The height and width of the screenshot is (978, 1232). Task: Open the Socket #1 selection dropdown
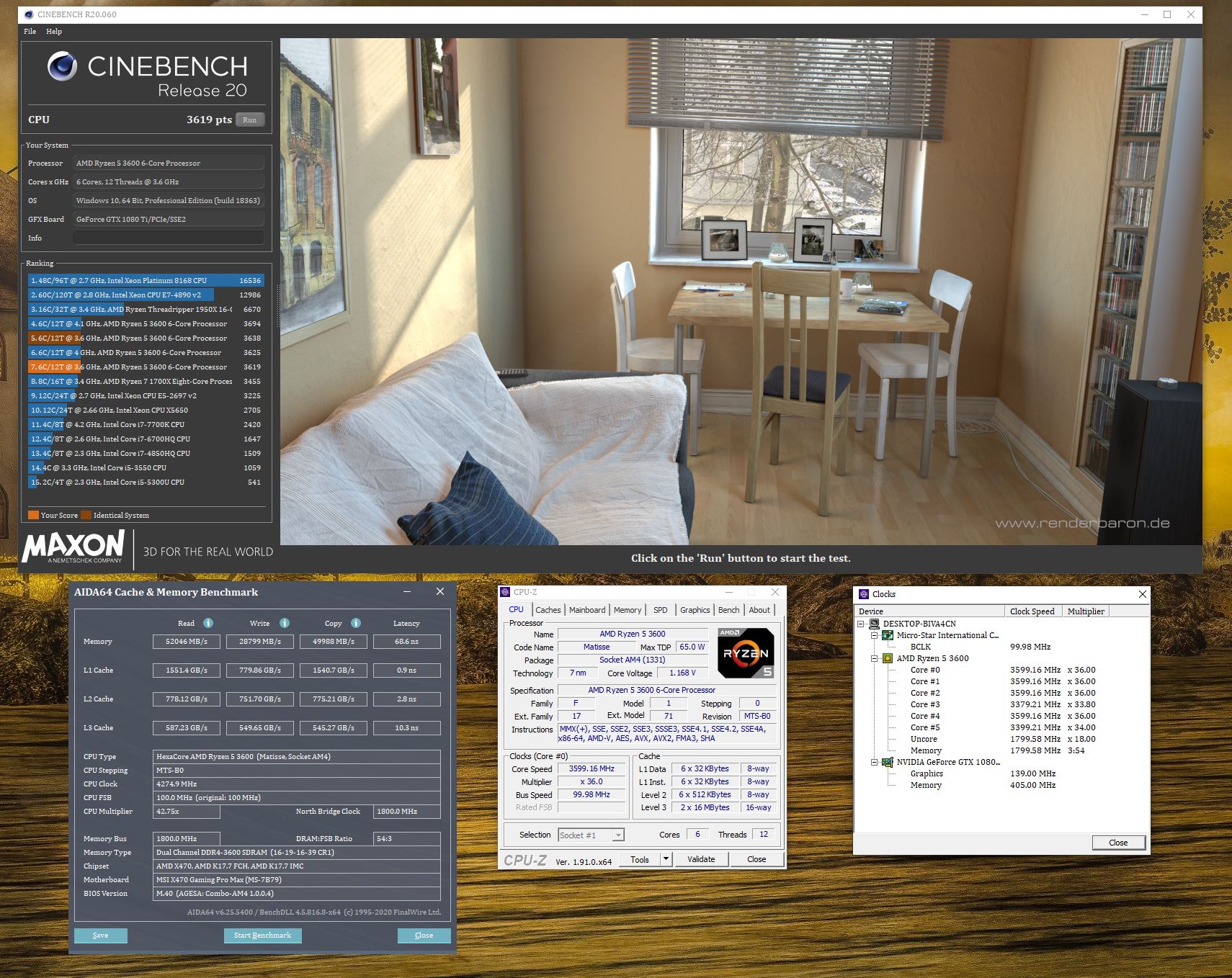[617, 835]
